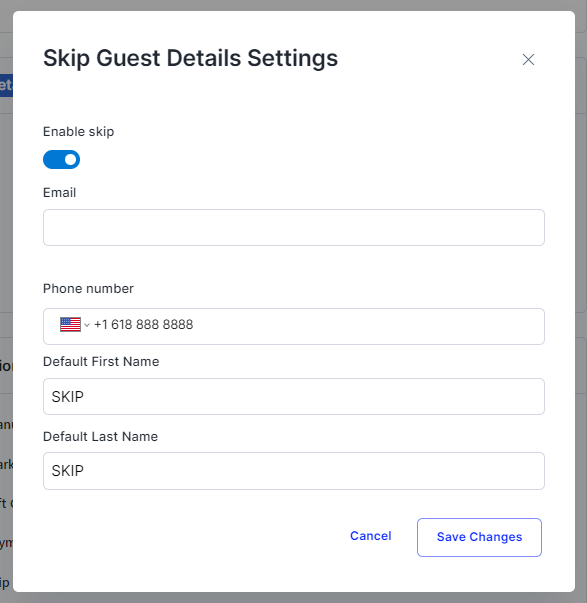Focus the Default Last Name field
The height and width of the screenshot is (603, 587).
(x=294, y=471)
